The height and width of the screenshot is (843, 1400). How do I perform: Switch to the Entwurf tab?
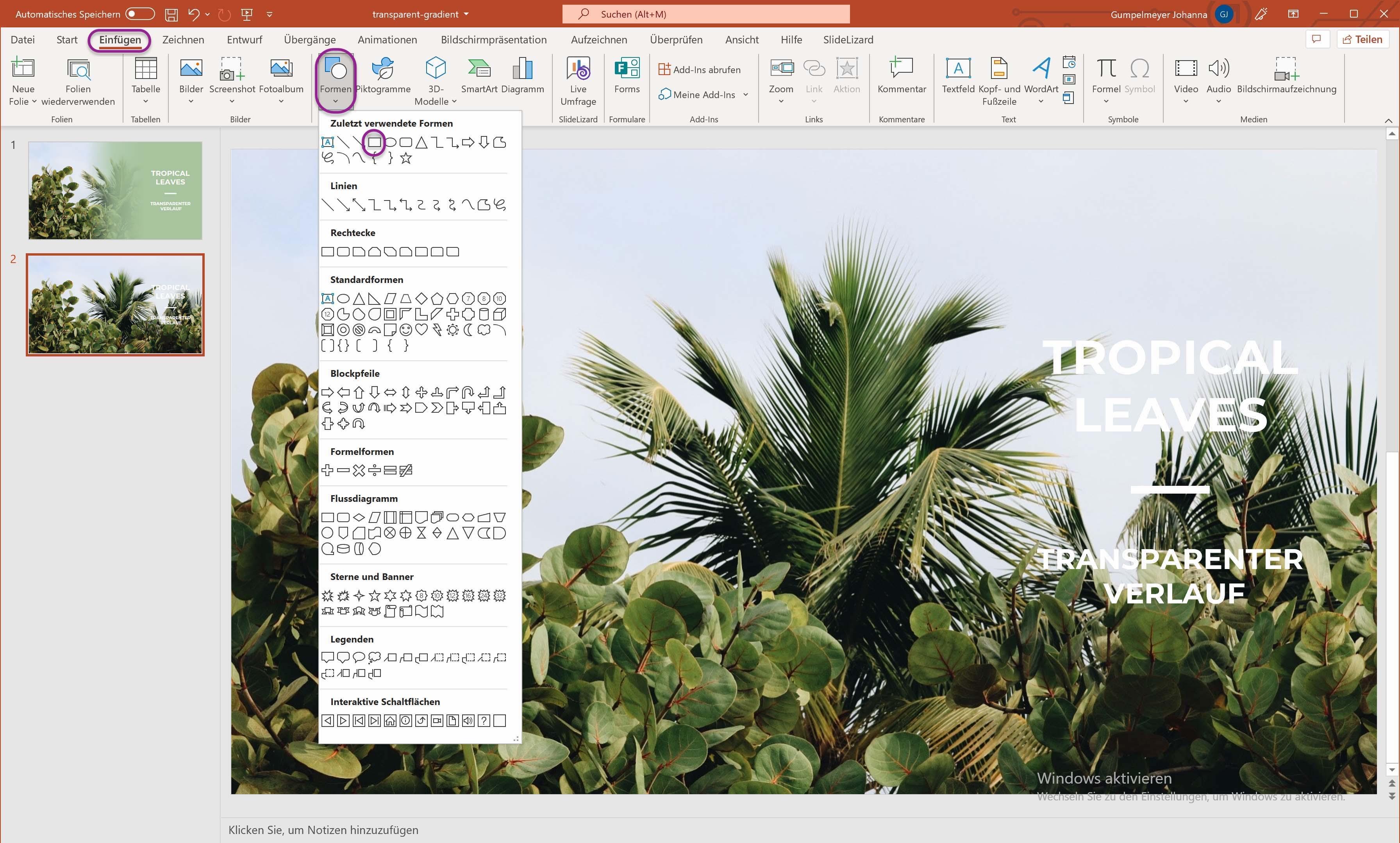click(244, 40)
